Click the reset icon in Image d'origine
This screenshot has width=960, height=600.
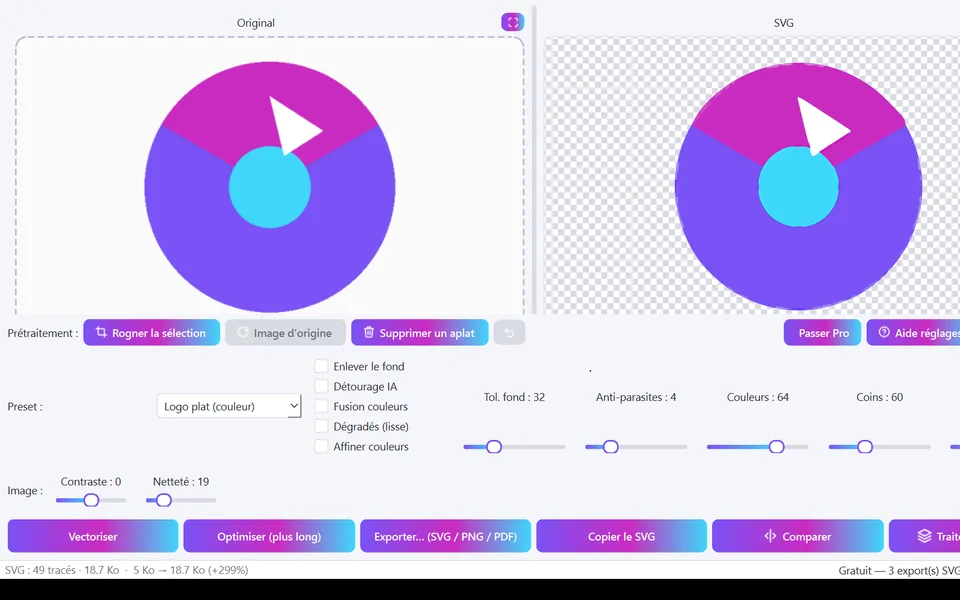[243, 332]
